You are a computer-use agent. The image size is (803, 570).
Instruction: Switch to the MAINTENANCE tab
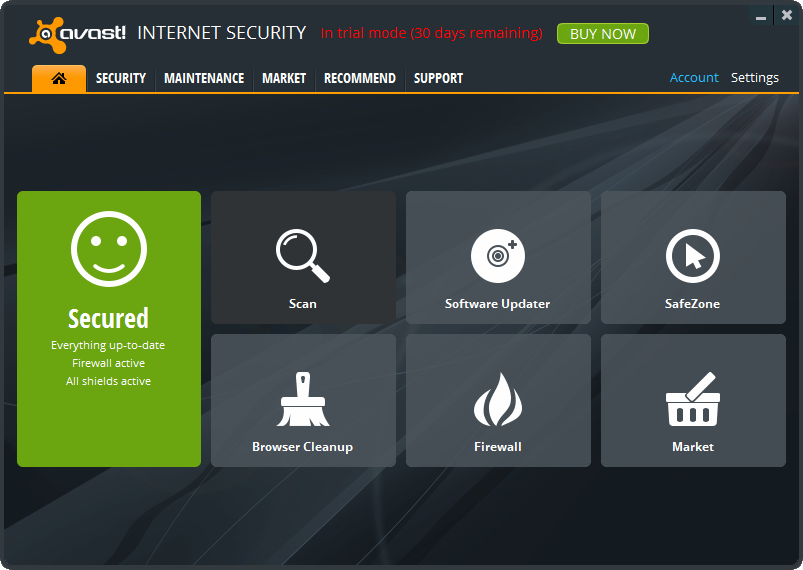(204, 78)
